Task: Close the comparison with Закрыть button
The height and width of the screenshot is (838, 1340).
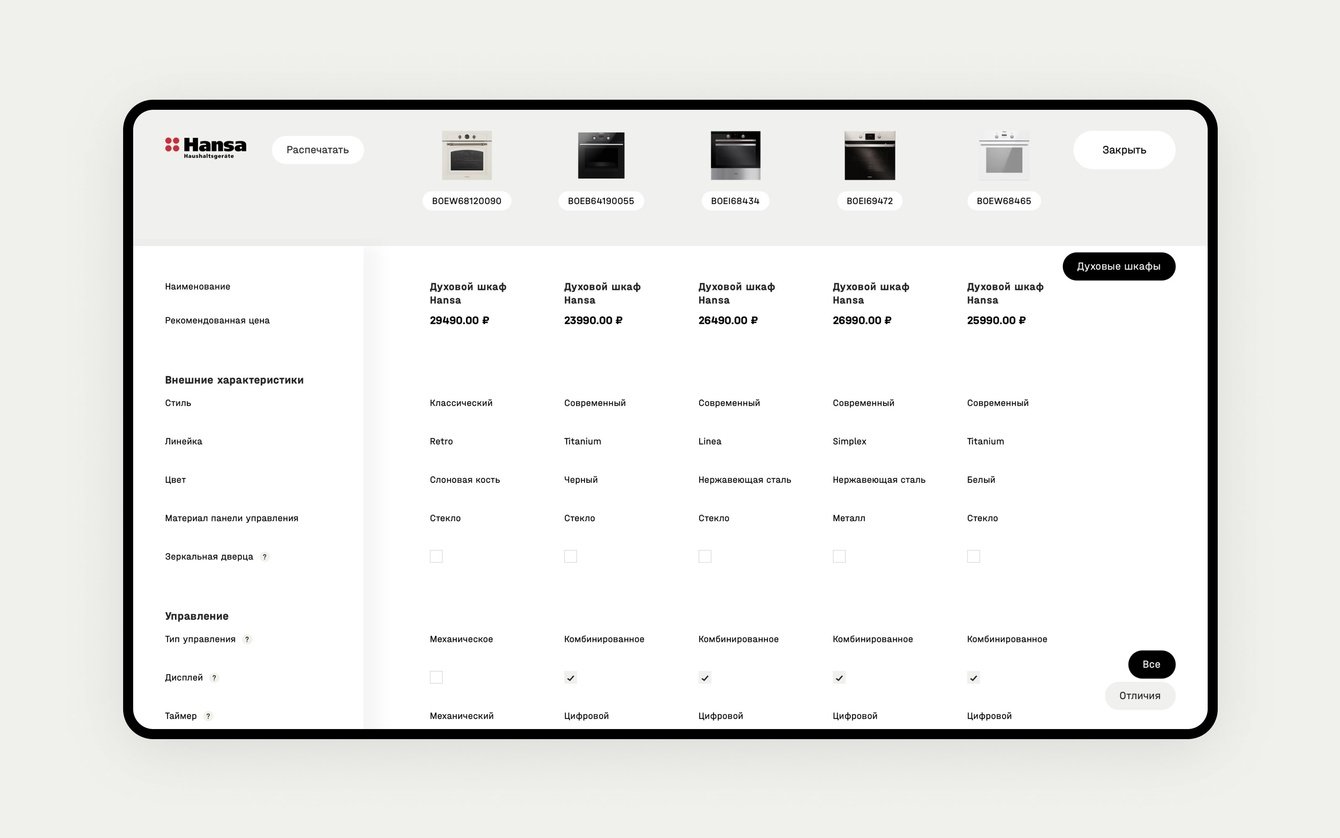Action: pos(1124,150)
